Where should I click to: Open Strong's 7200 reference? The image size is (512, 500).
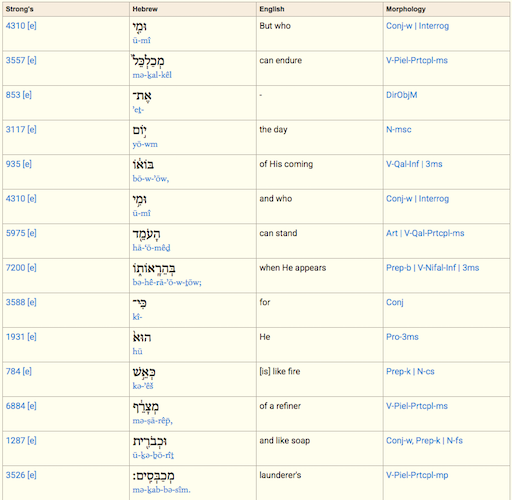pos(15,268)
